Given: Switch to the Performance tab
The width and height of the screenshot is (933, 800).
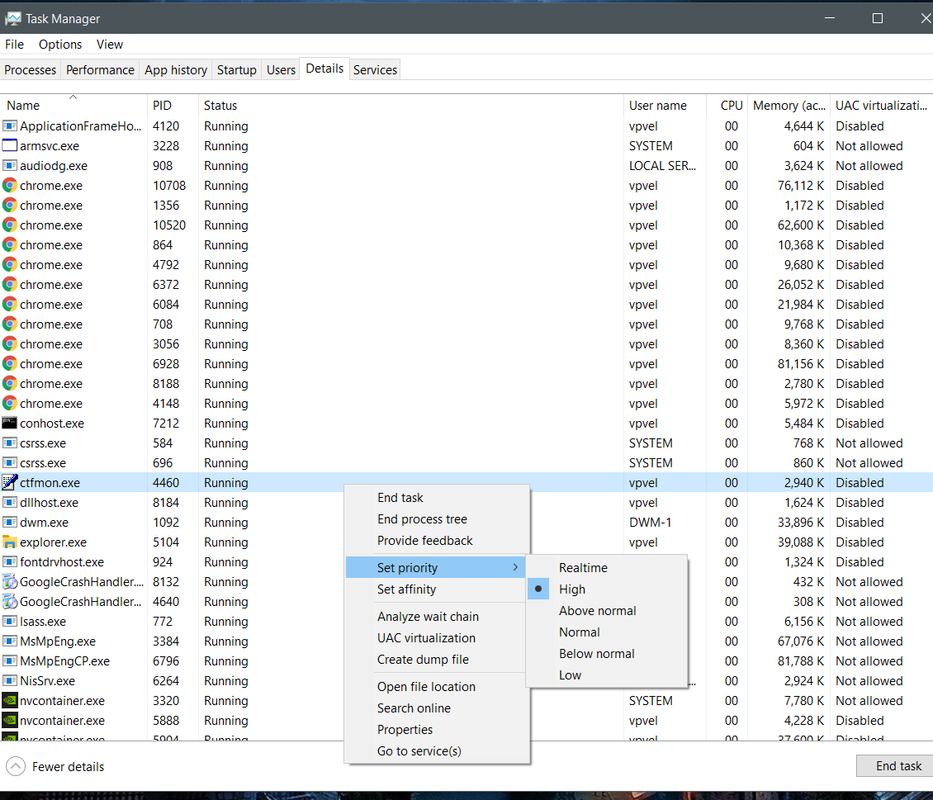Looking at the screenshot, I should [100, 70].
